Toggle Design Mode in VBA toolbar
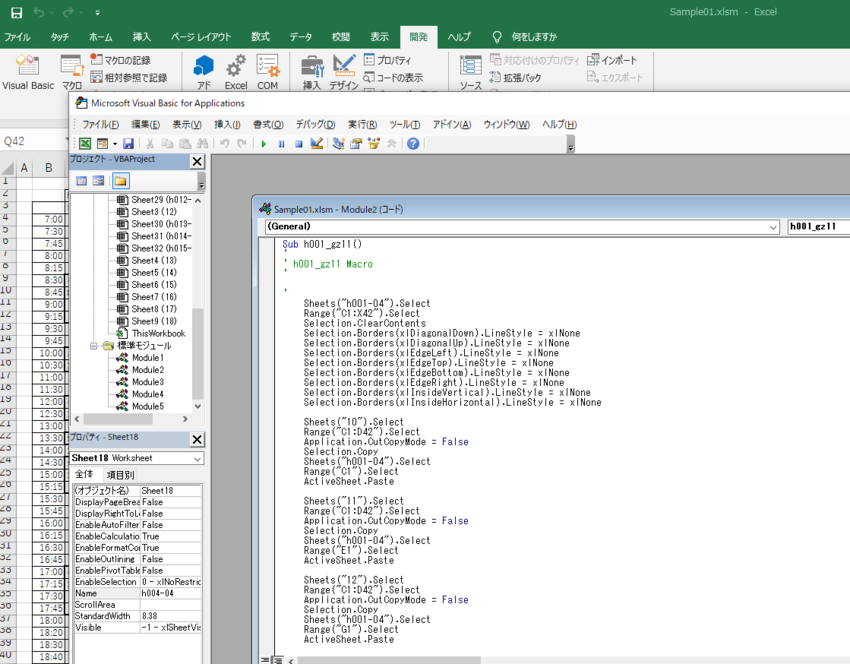This screenshot has height=664, width=850. tap(317, 144)
